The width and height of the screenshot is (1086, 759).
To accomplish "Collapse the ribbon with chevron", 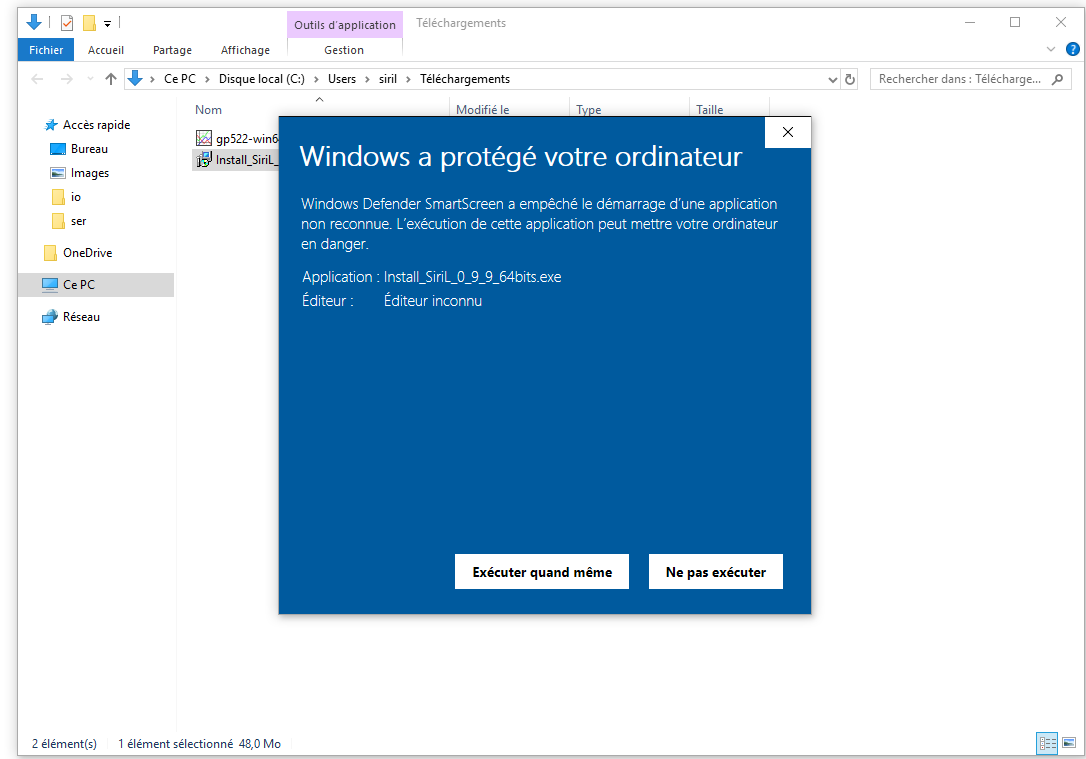I will (x=1051, y=49).
